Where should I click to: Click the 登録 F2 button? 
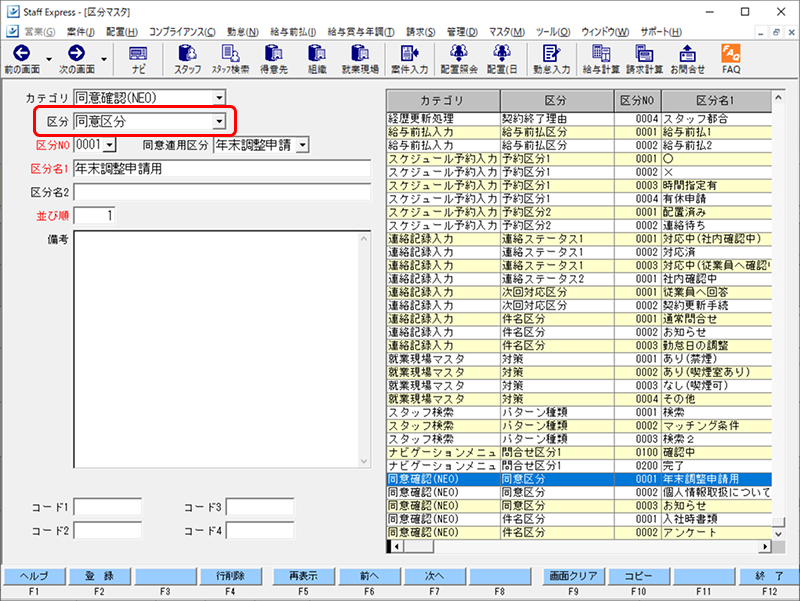[x=99, y=576]
